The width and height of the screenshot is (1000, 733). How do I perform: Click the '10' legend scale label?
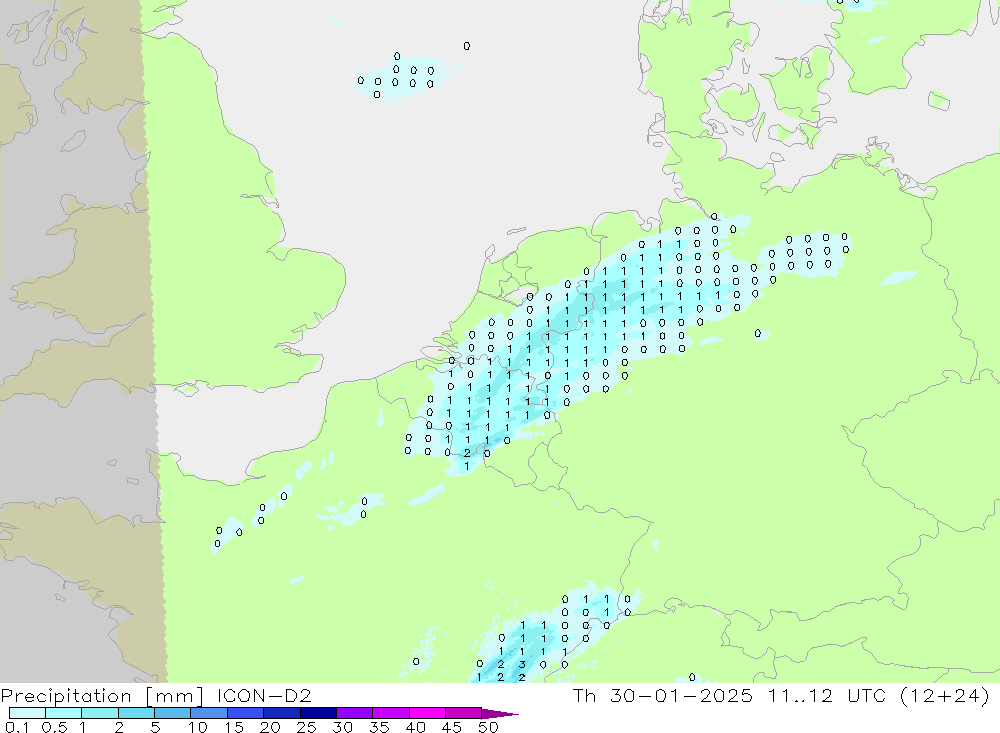click(x=198, y=727)
